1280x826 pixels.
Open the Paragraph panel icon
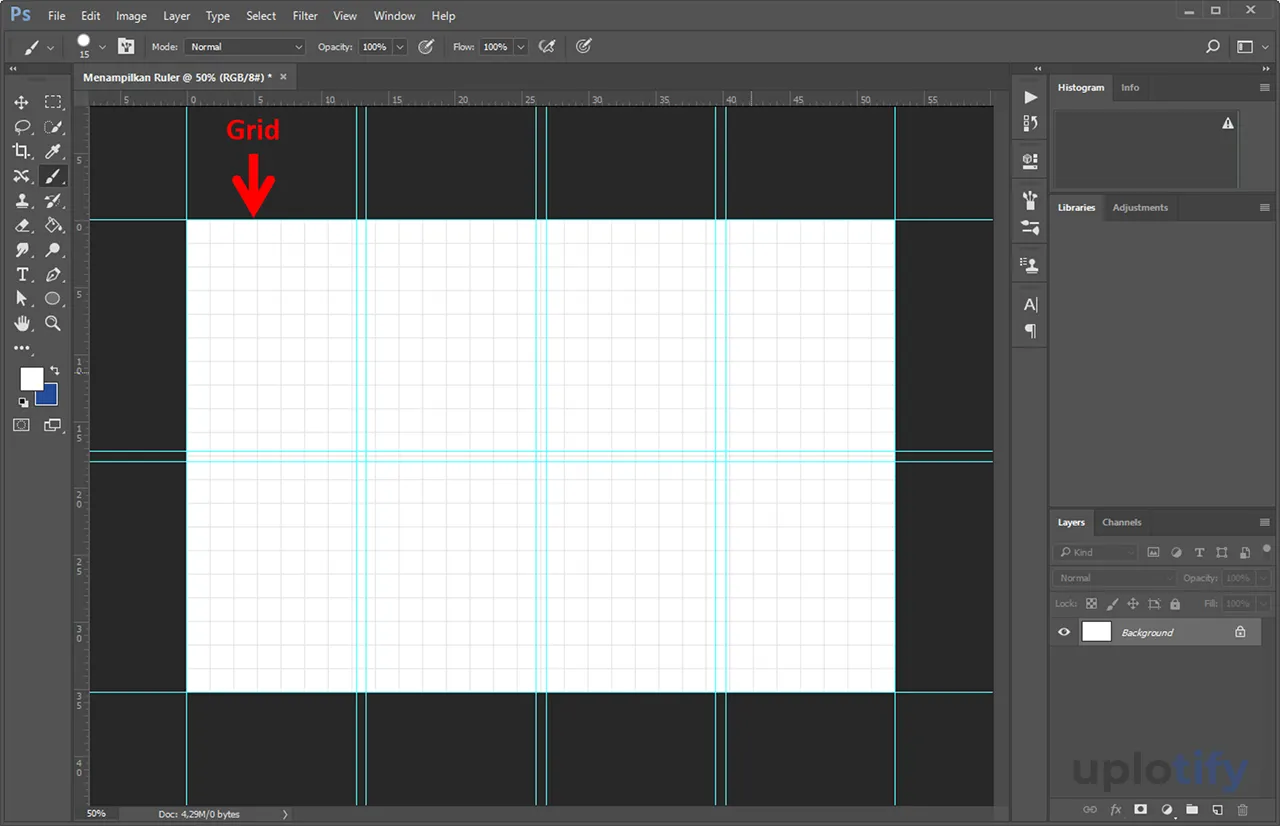point(1030,331)
